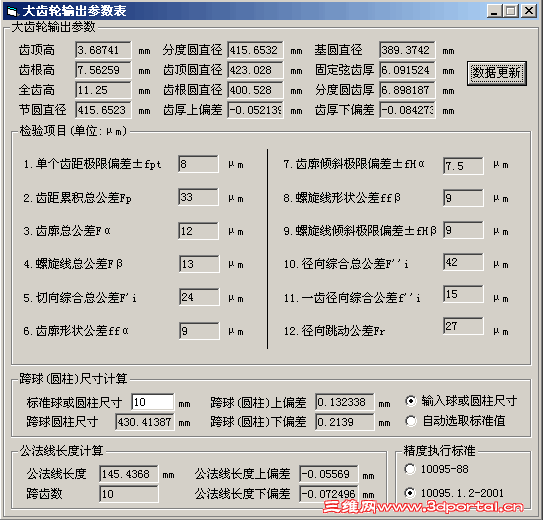This screenshot has height=520, width=543.
Task: Click the 螺旋线倾斜极限偏差 fHβ value box
Action: (463, 230)
